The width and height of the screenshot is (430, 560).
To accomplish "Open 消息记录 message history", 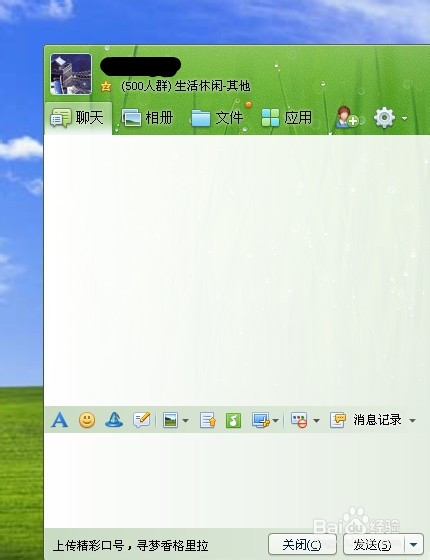I will click(x=378, y=420).
